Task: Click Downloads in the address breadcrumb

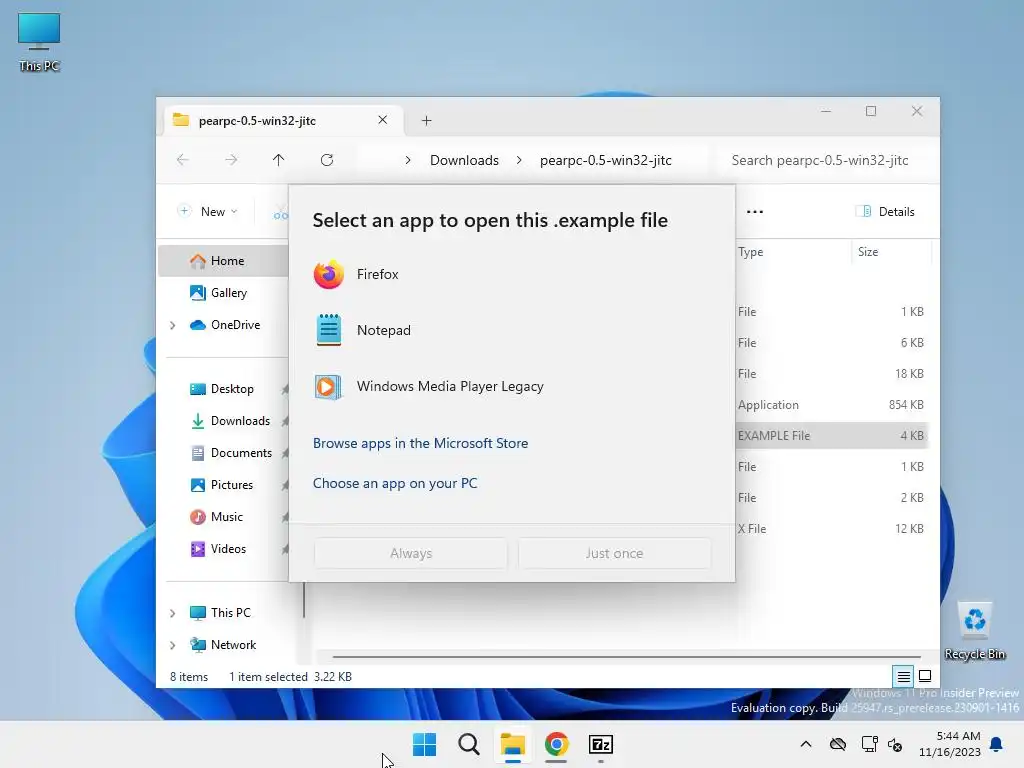Action: click(464, 160)
